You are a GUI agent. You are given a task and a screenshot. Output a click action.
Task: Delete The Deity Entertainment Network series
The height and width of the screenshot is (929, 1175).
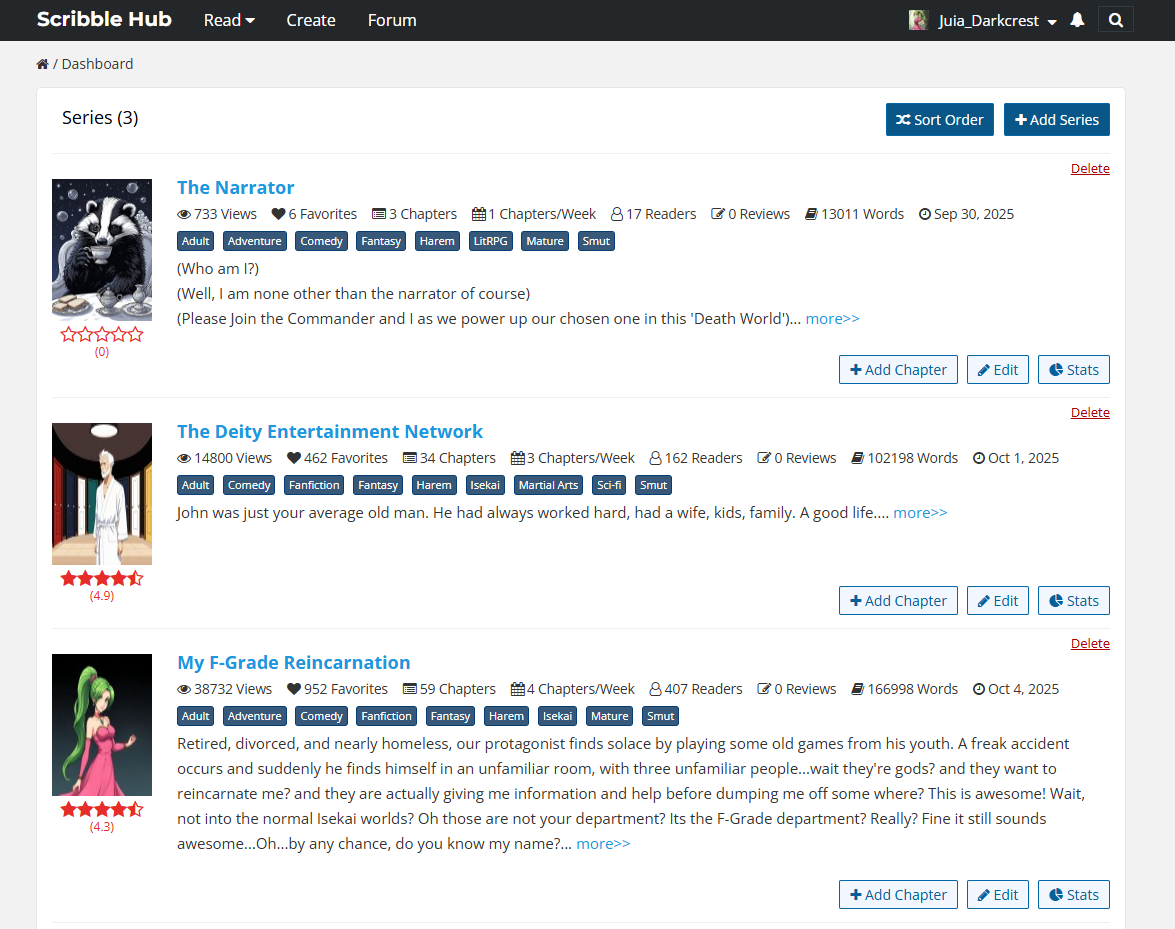pyautogui.click(x=1090, y=413)
